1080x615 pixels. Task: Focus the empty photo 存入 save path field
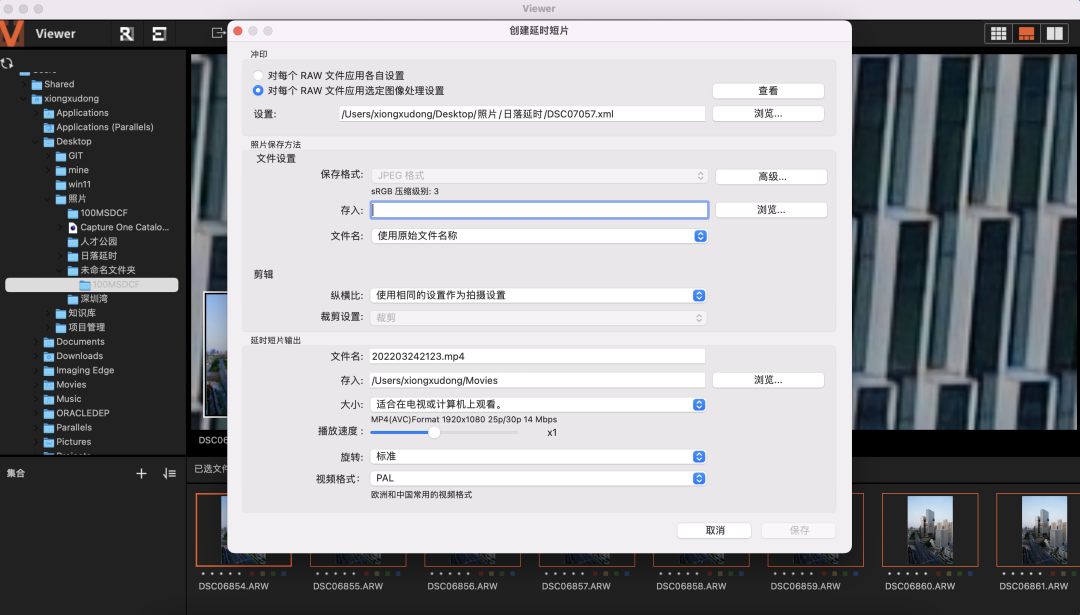click(539, 210)
